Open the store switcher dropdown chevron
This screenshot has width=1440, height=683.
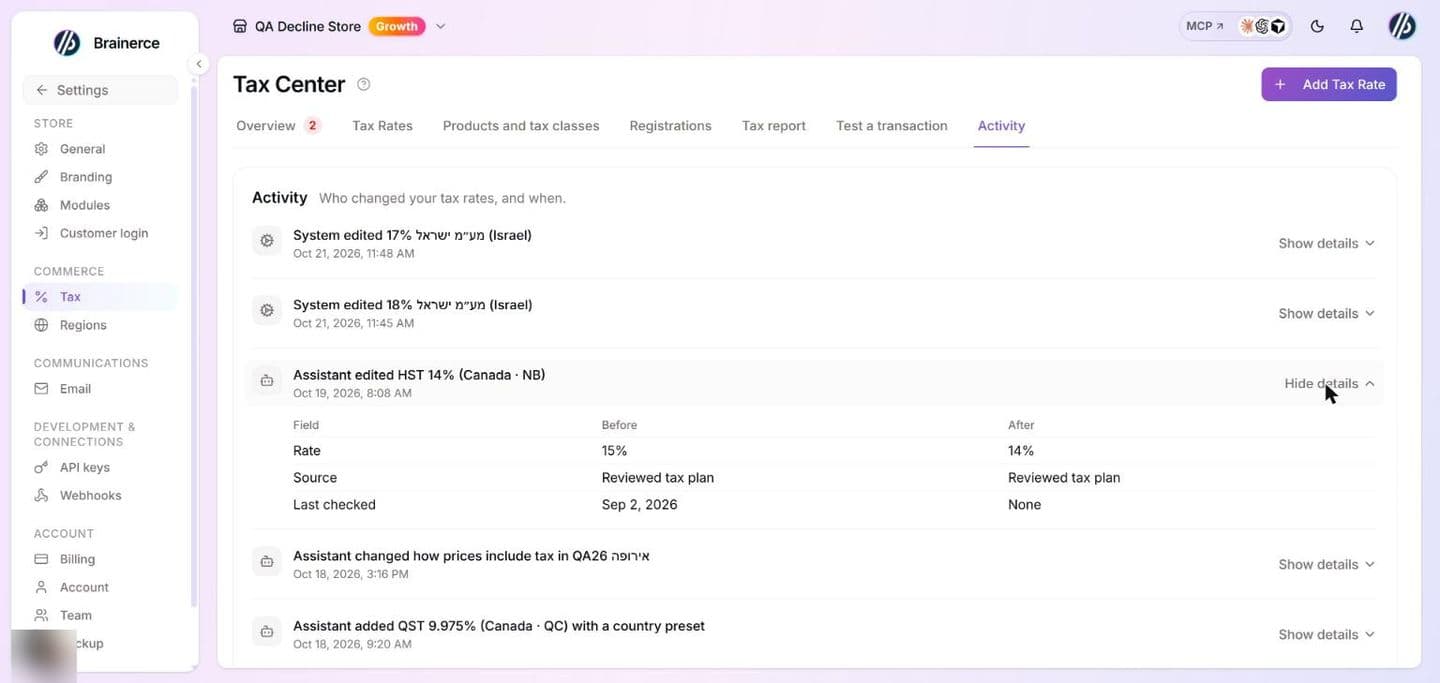pyautogui.click(x=441, y=26)
